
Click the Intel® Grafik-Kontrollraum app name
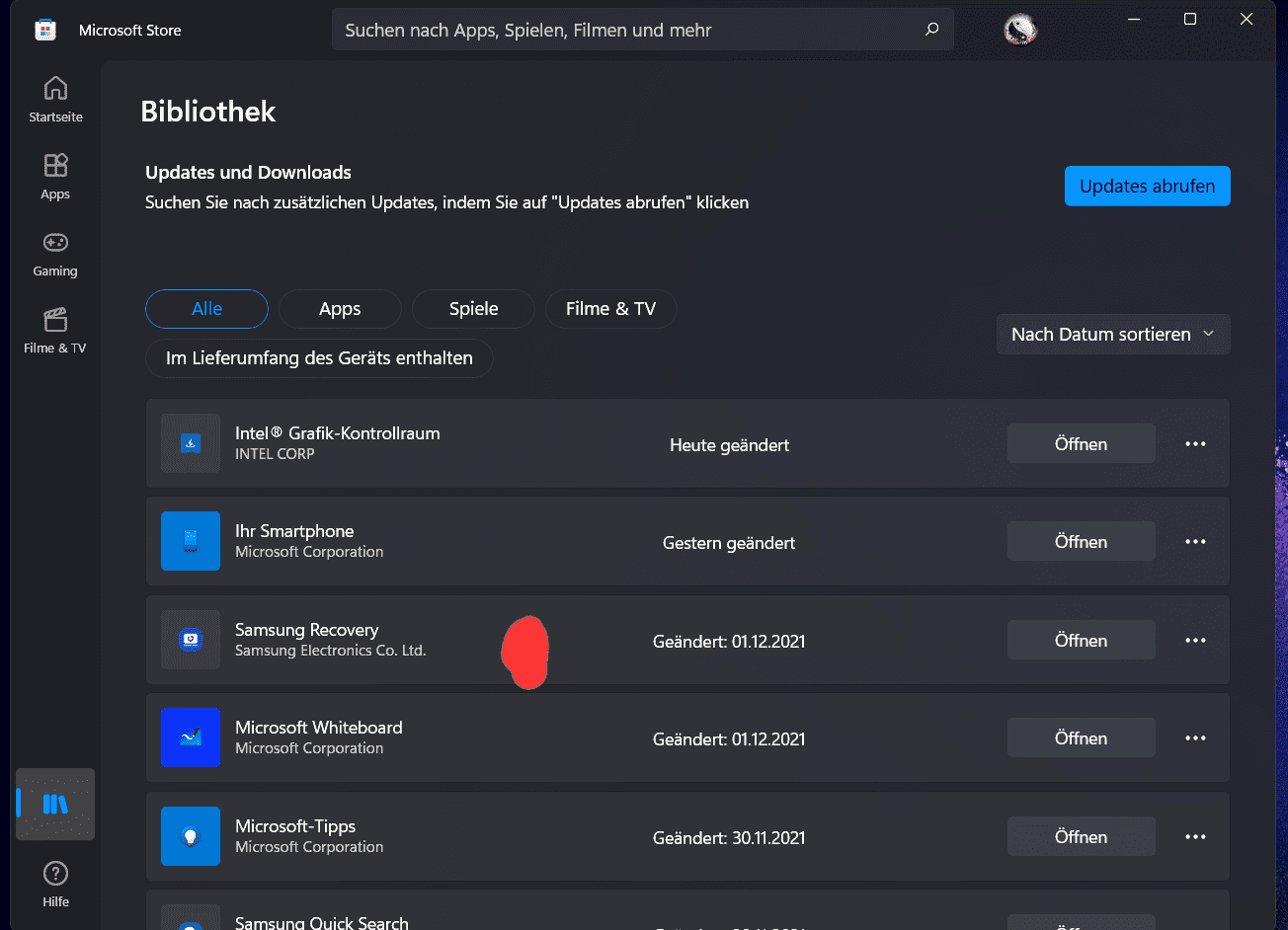[338, 433]
